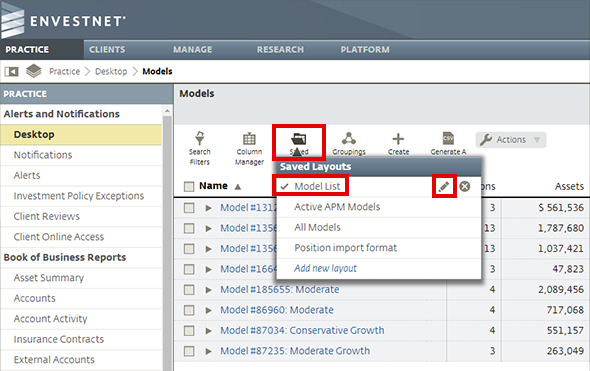Expand the row with assets 1,037,421
This screenshot has height=371, width=590.
(208, 249)
